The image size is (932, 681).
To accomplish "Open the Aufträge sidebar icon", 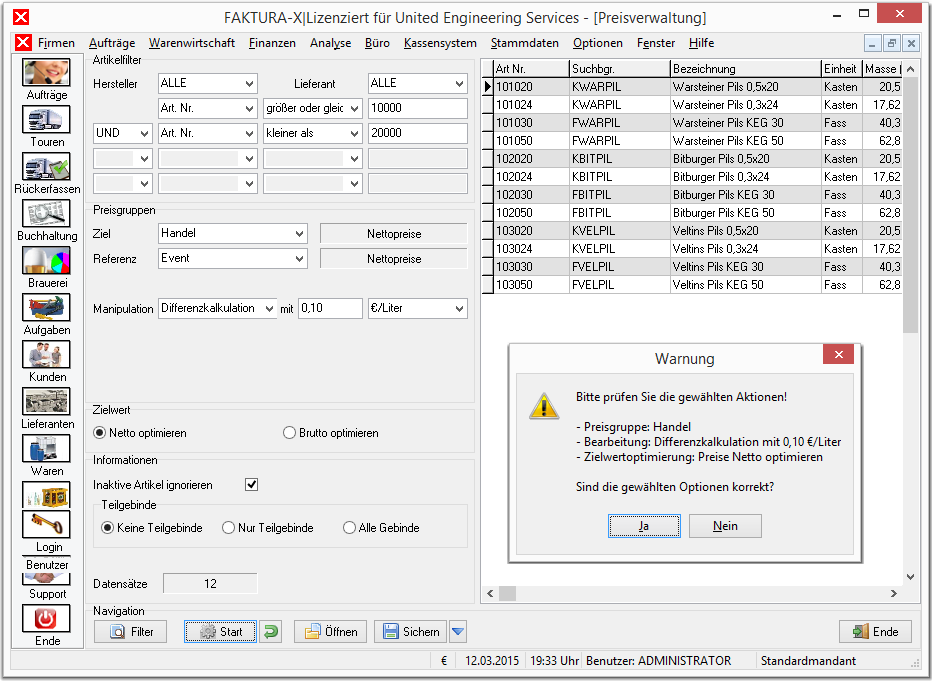I will coord(46,72).
